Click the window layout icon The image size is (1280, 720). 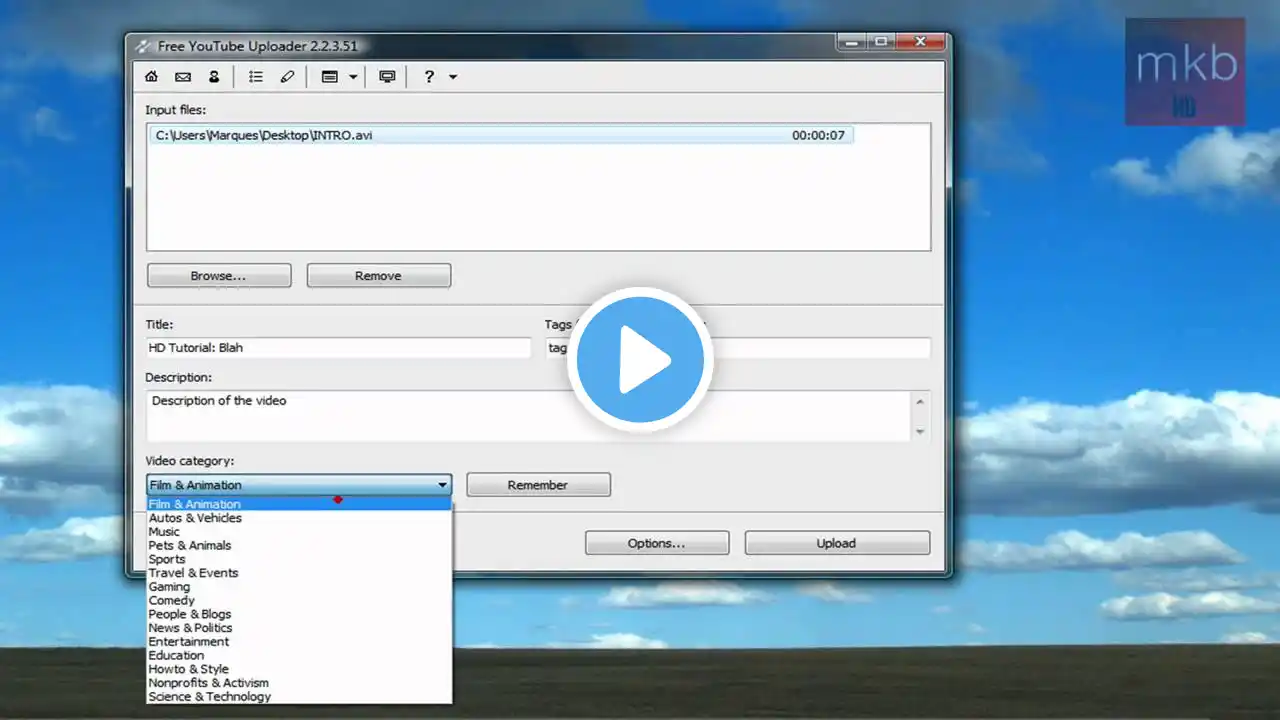pos(329,77)
